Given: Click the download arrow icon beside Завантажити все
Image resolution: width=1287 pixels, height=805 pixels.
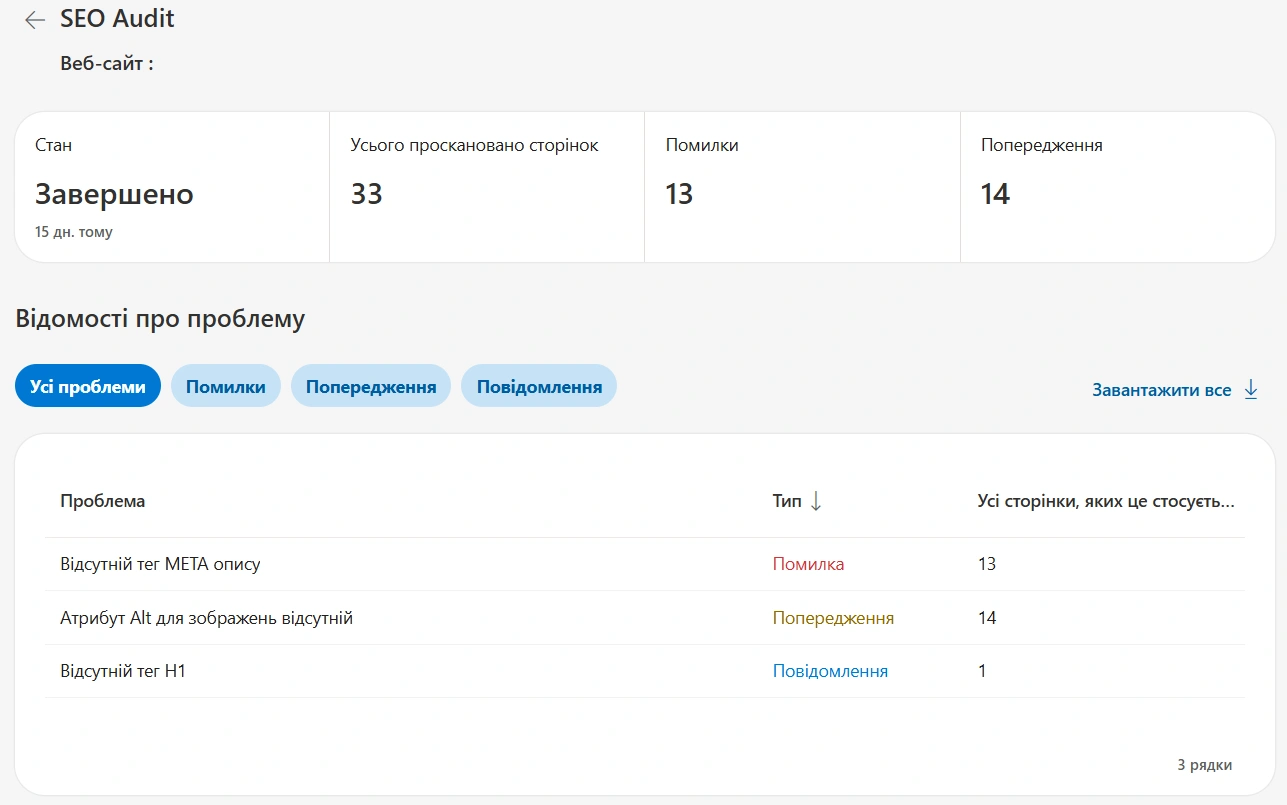Looking at the screenshot, I should [1251, 390].
